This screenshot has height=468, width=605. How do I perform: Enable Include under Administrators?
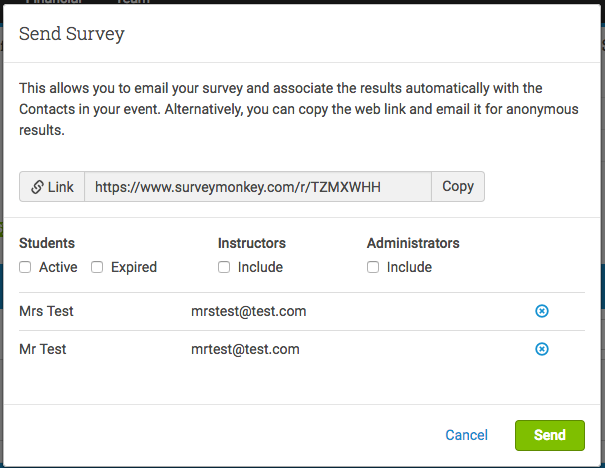tap(373, 267)
